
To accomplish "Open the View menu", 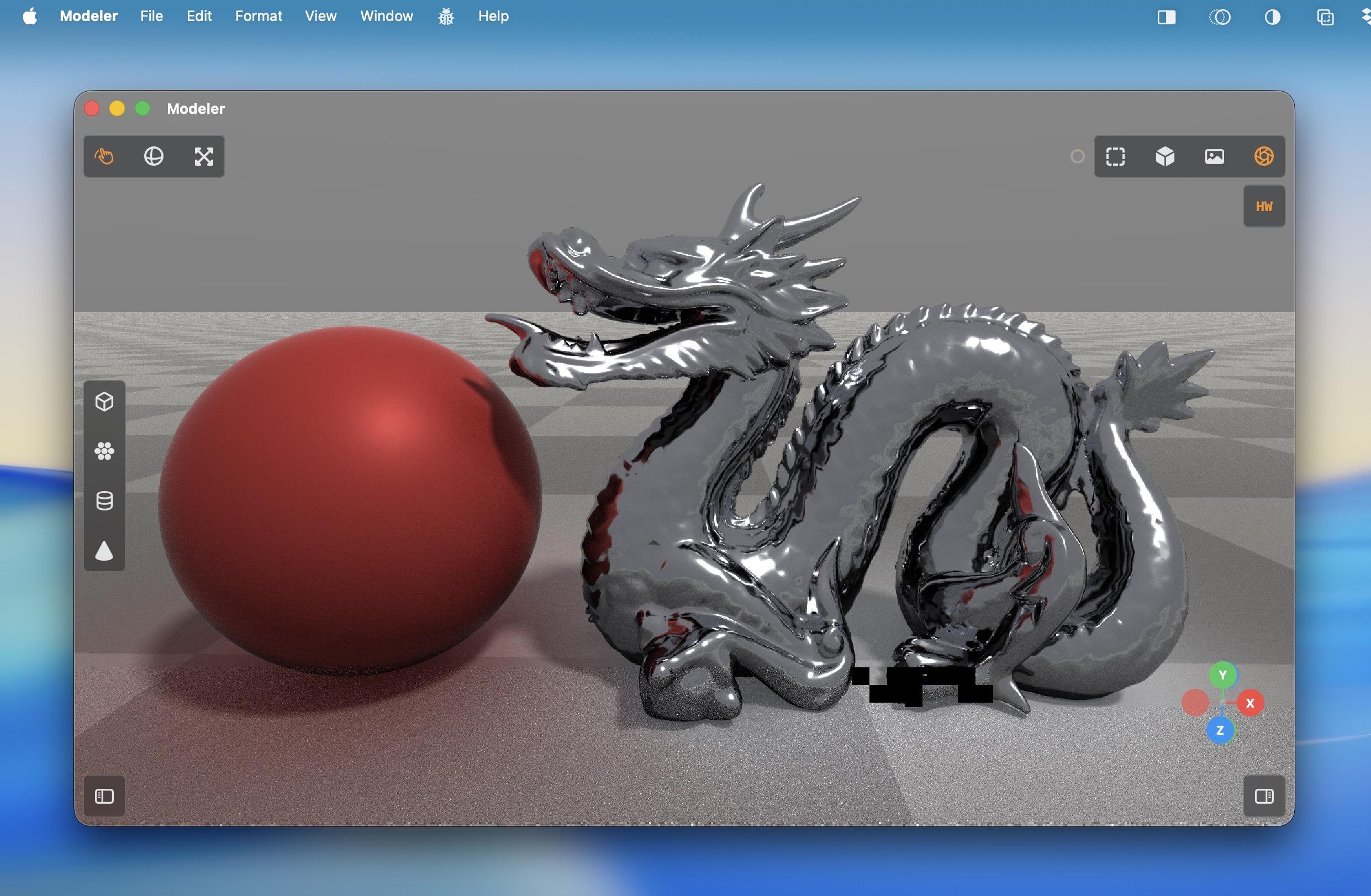I will [x=321, y=16].
